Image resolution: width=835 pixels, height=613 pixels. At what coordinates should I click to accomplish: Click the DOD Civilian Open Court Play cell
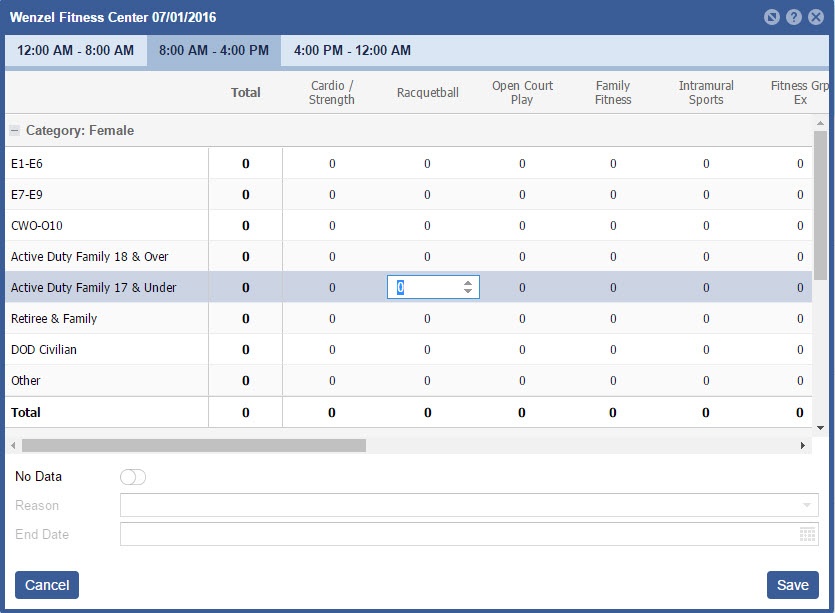point(521,350)
